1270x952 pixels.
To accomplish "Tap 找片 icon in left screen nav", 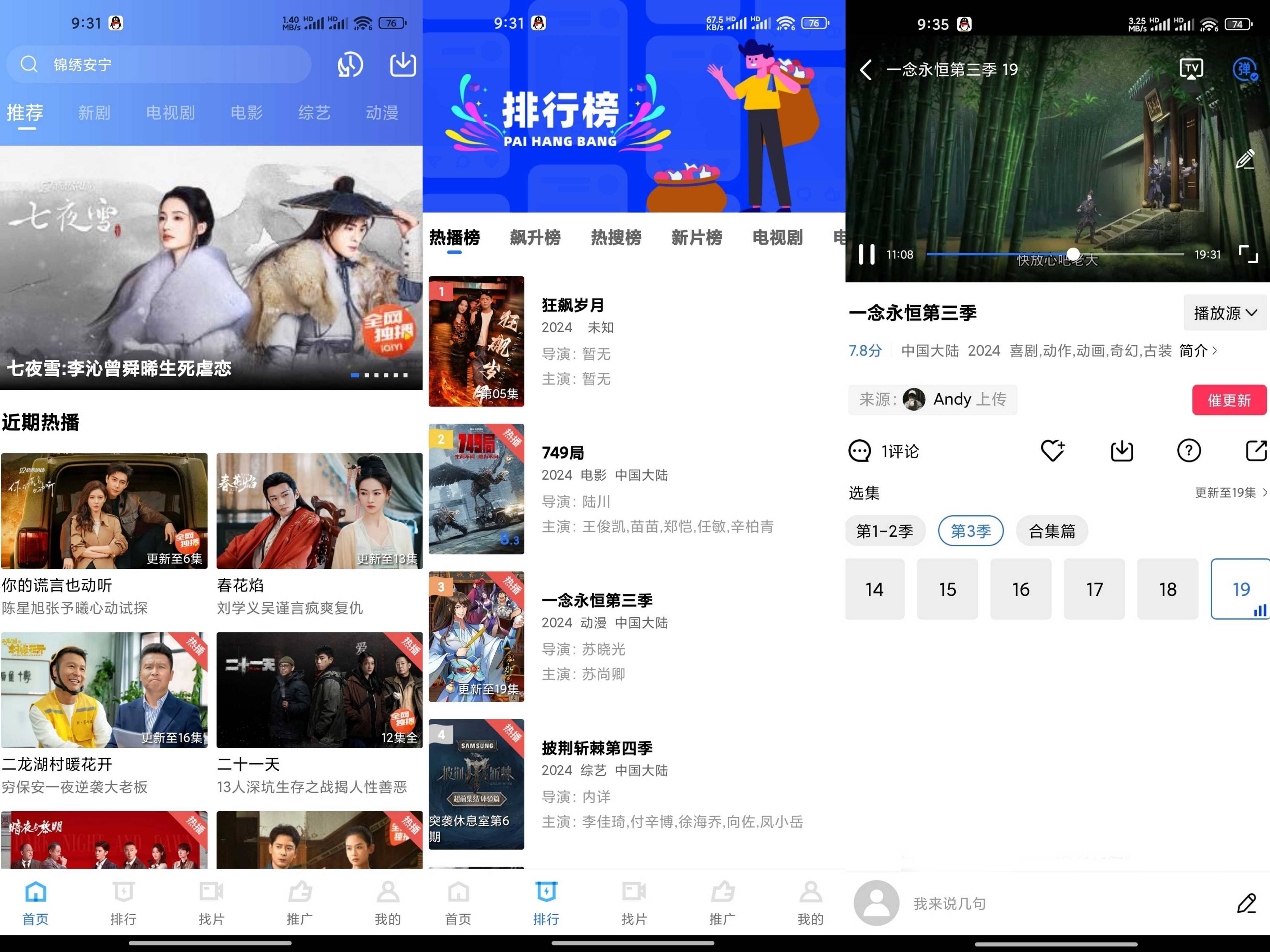I will (x=211, y=892).
